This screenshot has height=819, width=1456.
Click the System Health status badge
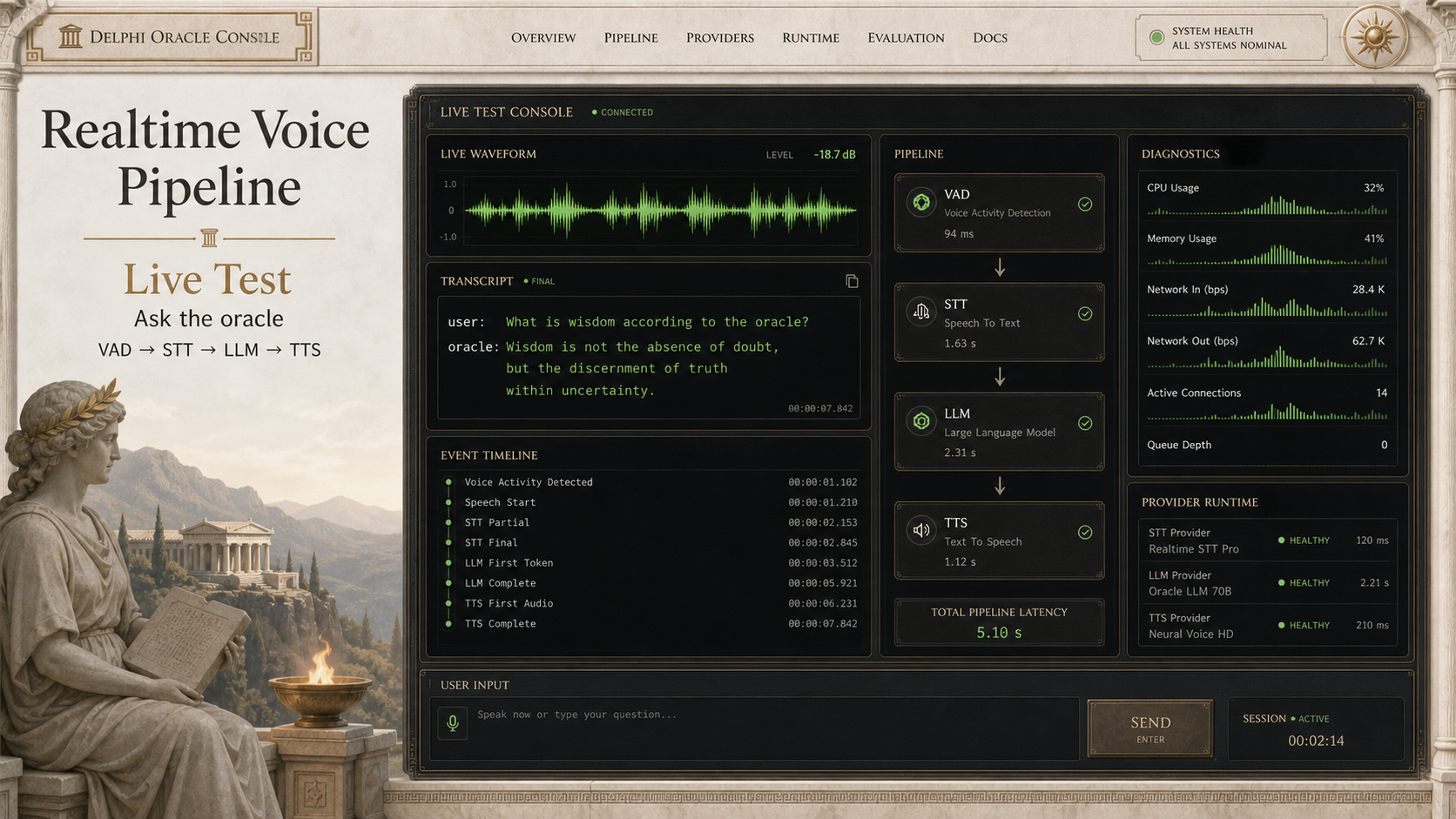coord(1231,37)
